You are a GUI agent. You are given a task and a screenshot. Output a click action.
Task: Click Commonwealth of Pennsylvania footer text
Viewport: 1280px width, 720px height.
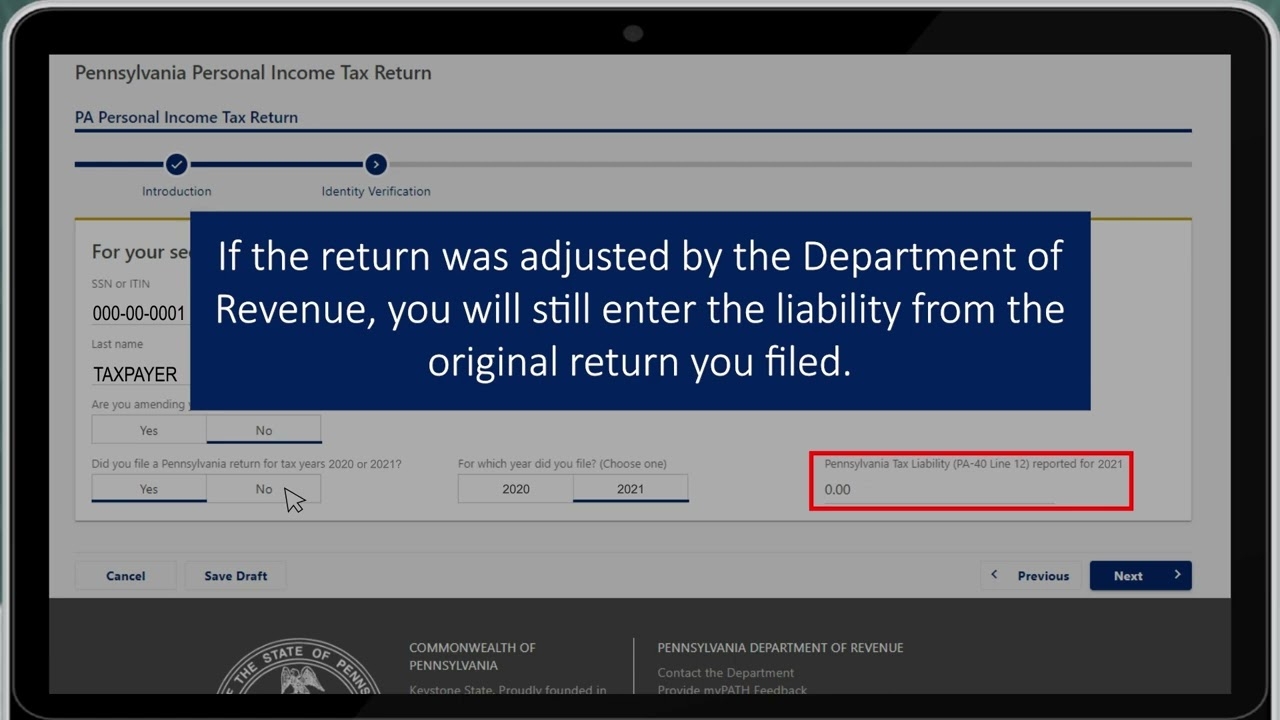[472, 656]
